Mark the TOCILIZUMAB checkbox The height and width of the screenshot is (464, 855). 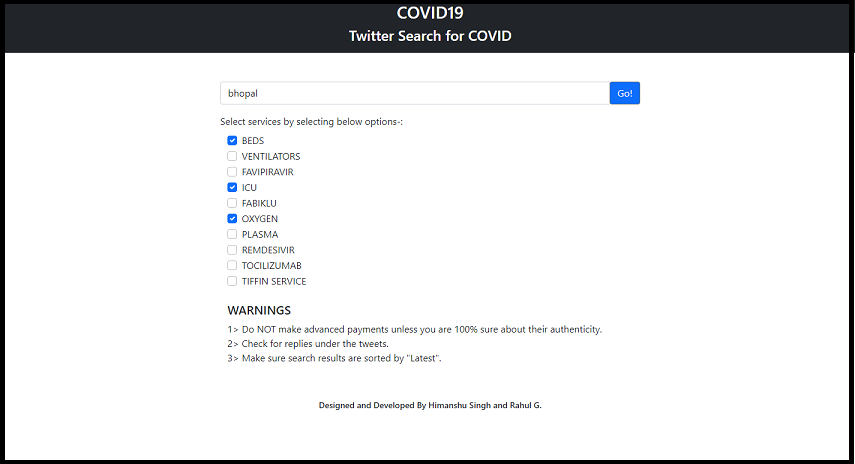coord(232,266)
